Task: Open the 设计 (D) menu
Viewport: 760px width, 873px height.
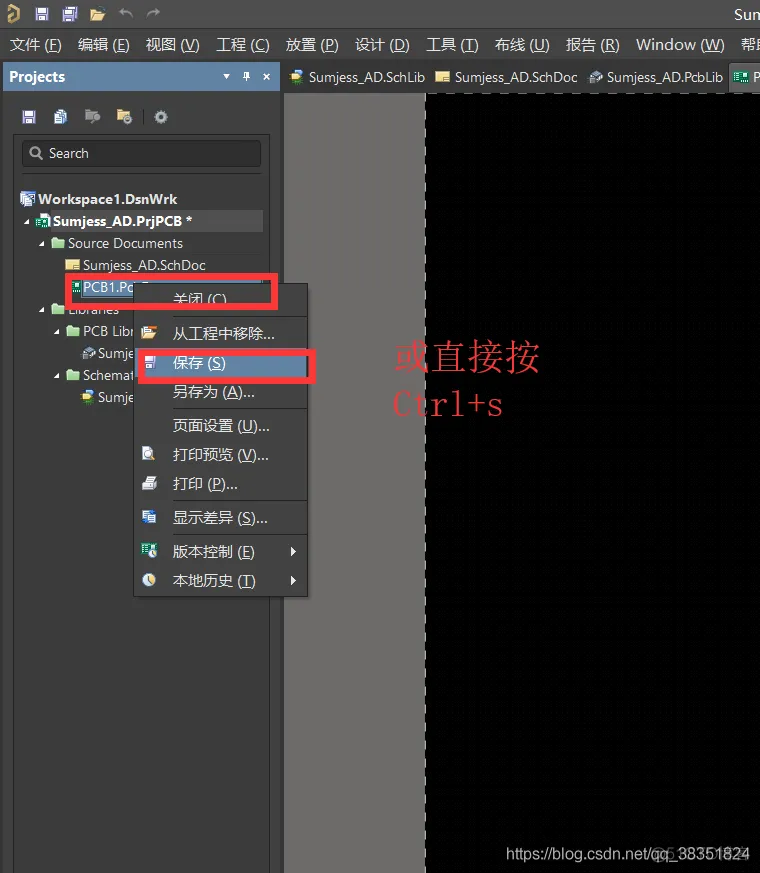Action: tap(382, 45)
